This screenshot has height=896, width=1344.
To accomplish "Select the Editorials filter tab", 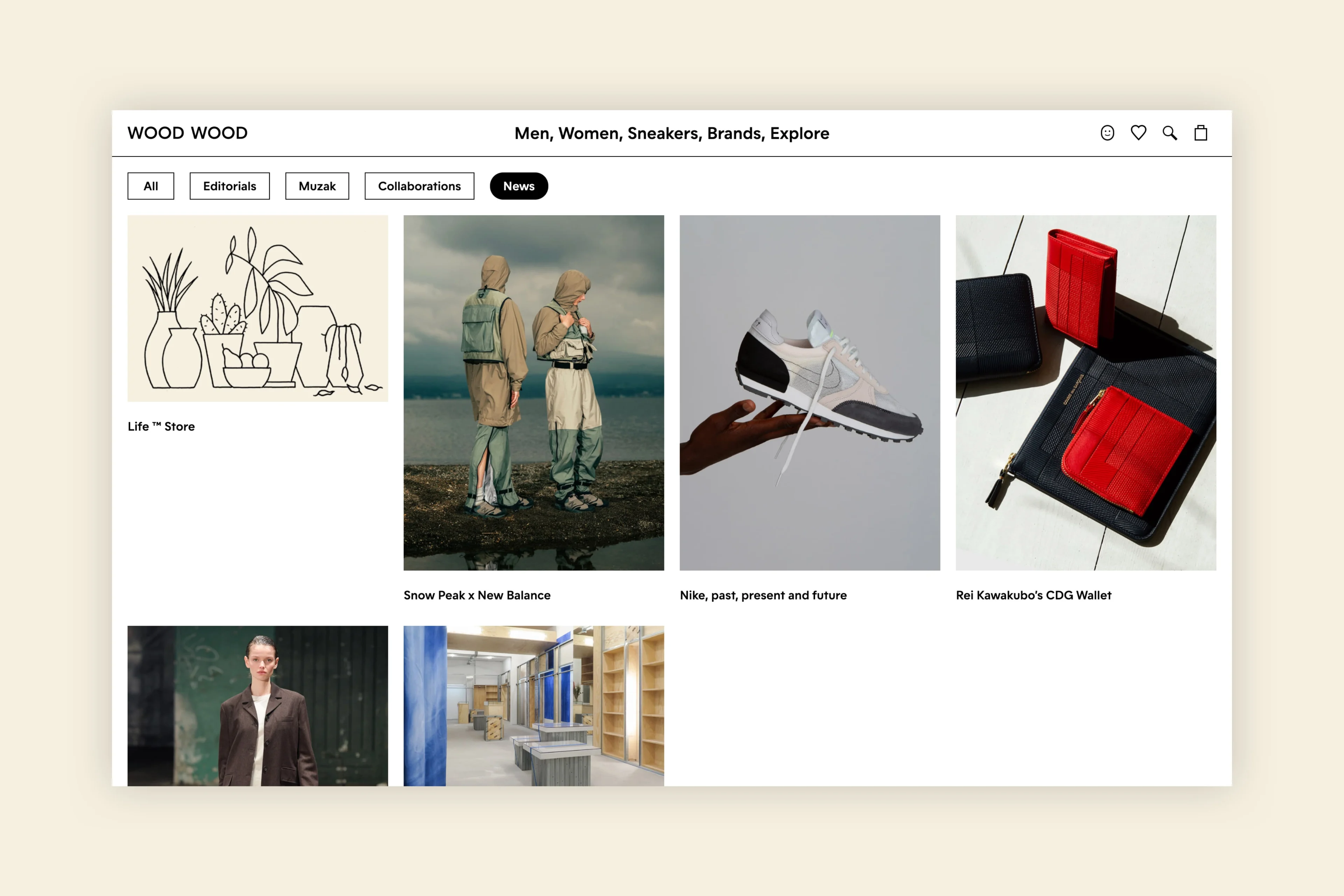I will click(x=229, y=185).
